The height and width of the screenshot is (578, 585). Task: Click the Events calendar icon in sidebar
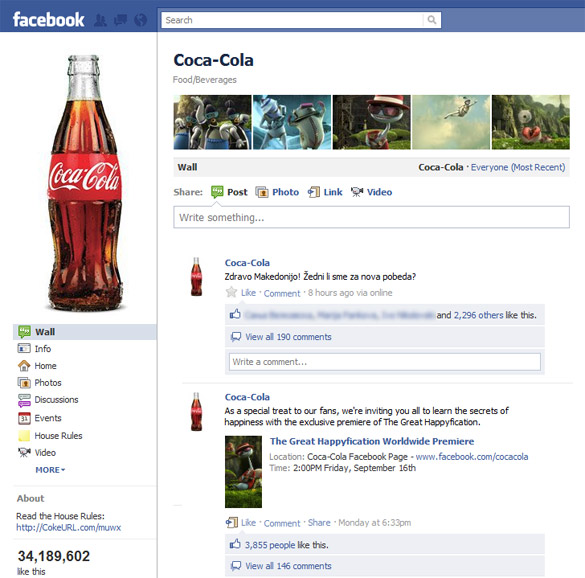[x=24, y=418]
